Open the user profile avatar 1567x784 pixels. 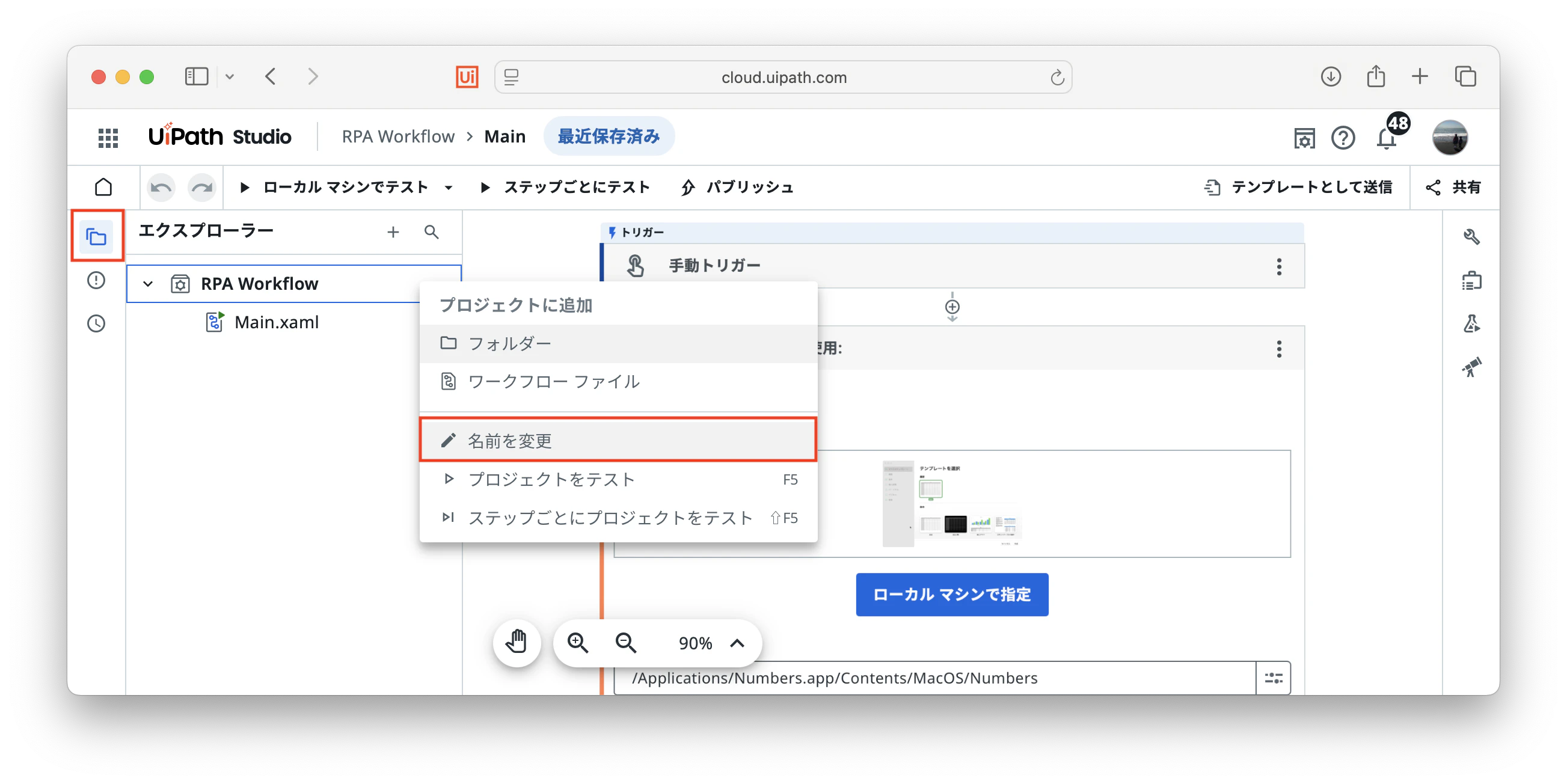[x=1450, y=138]
